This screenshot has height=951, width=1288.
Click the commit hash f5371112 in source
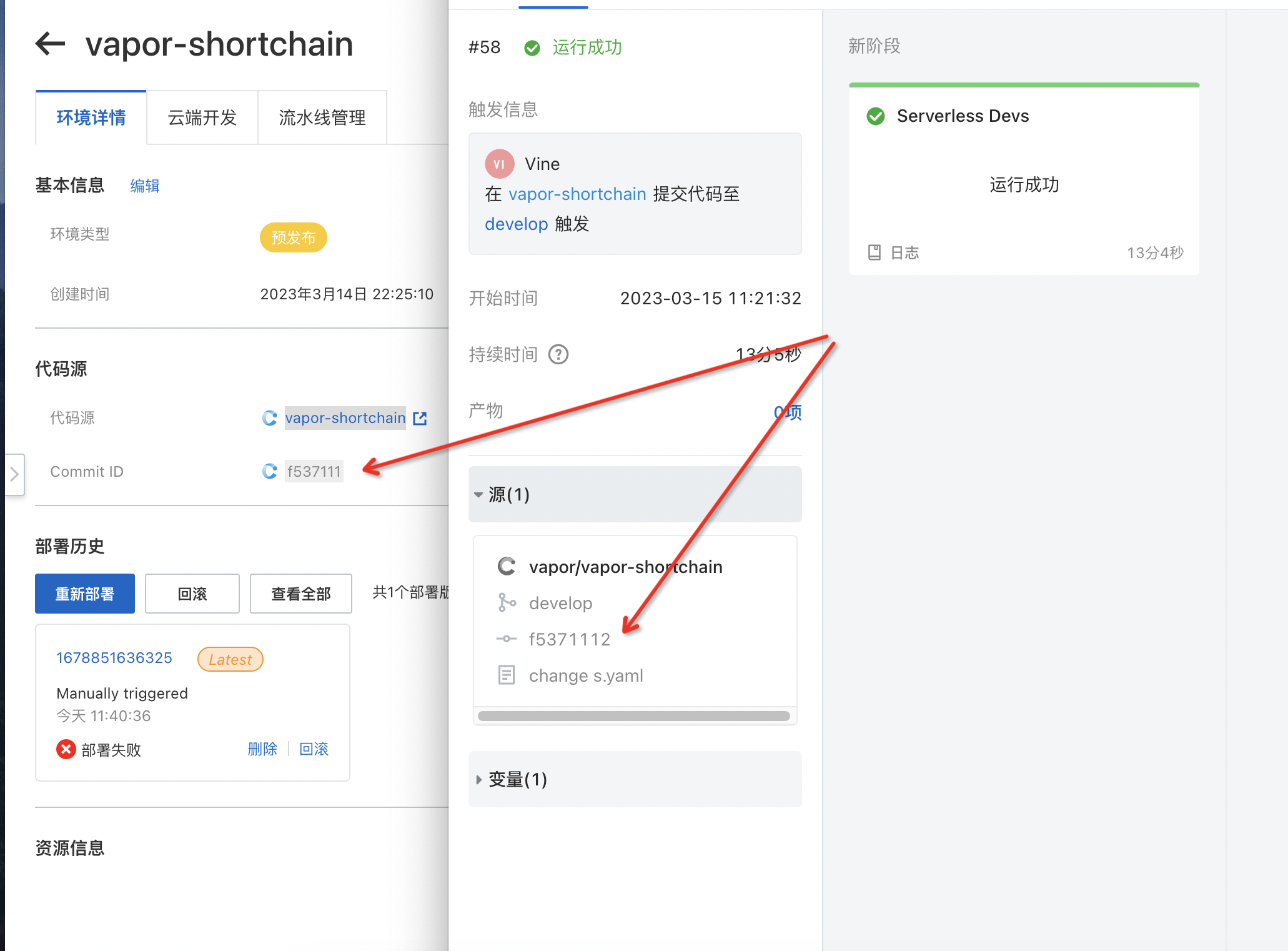[x=570, y=639]
